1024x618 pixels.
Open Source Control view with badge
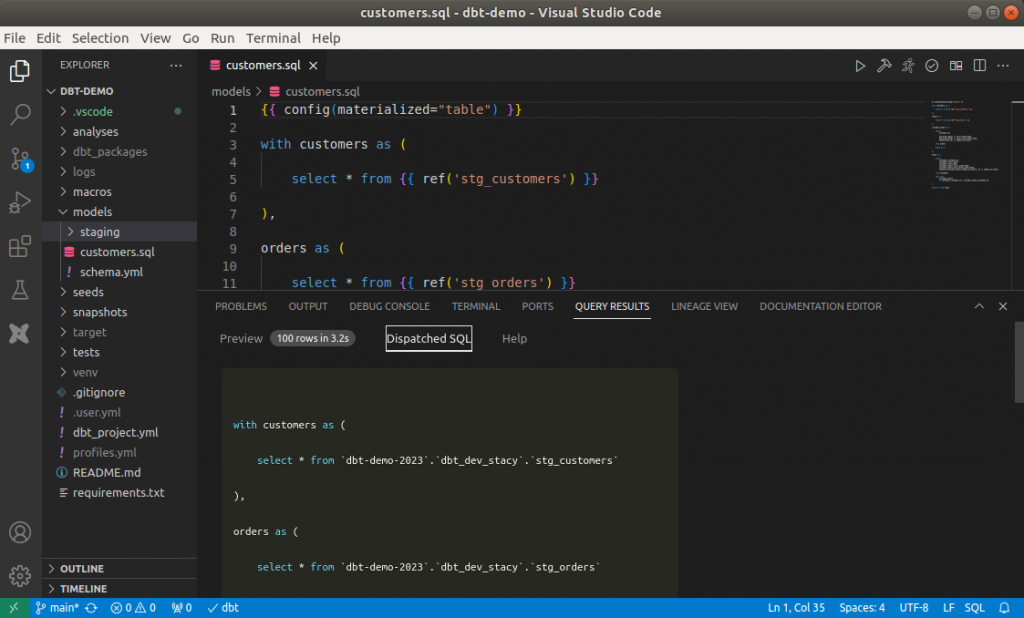20,159
